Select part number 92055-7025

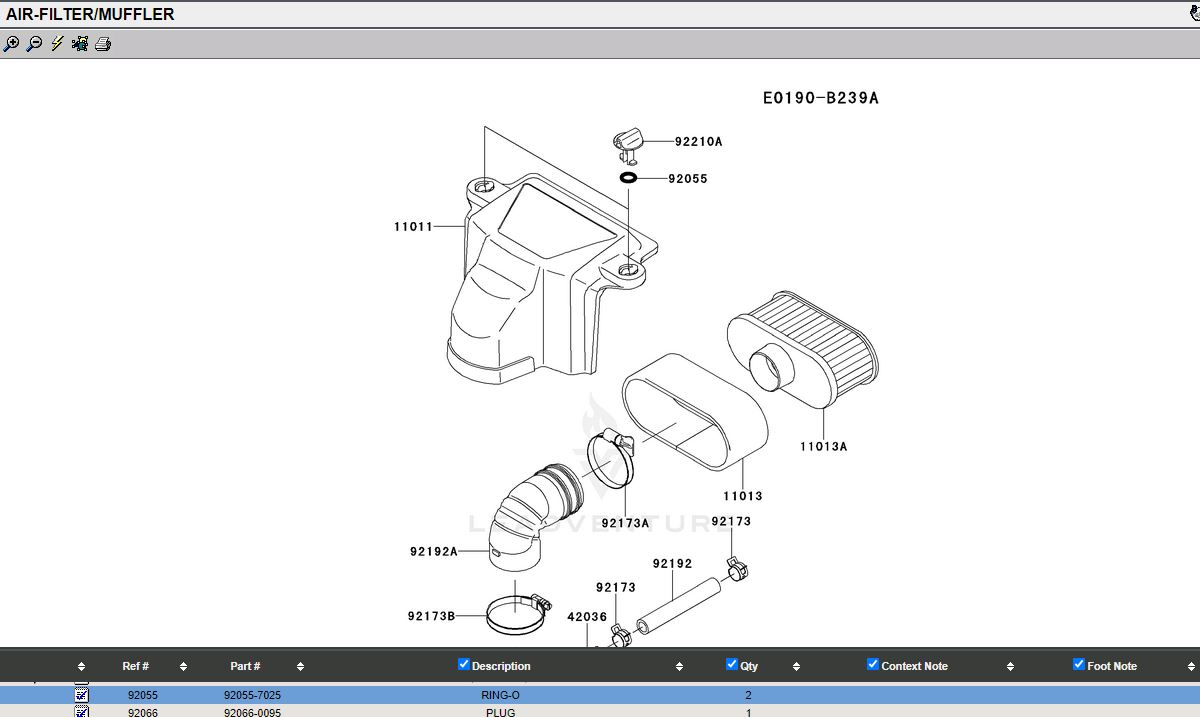pyautogui.click(x=245, y=695)
